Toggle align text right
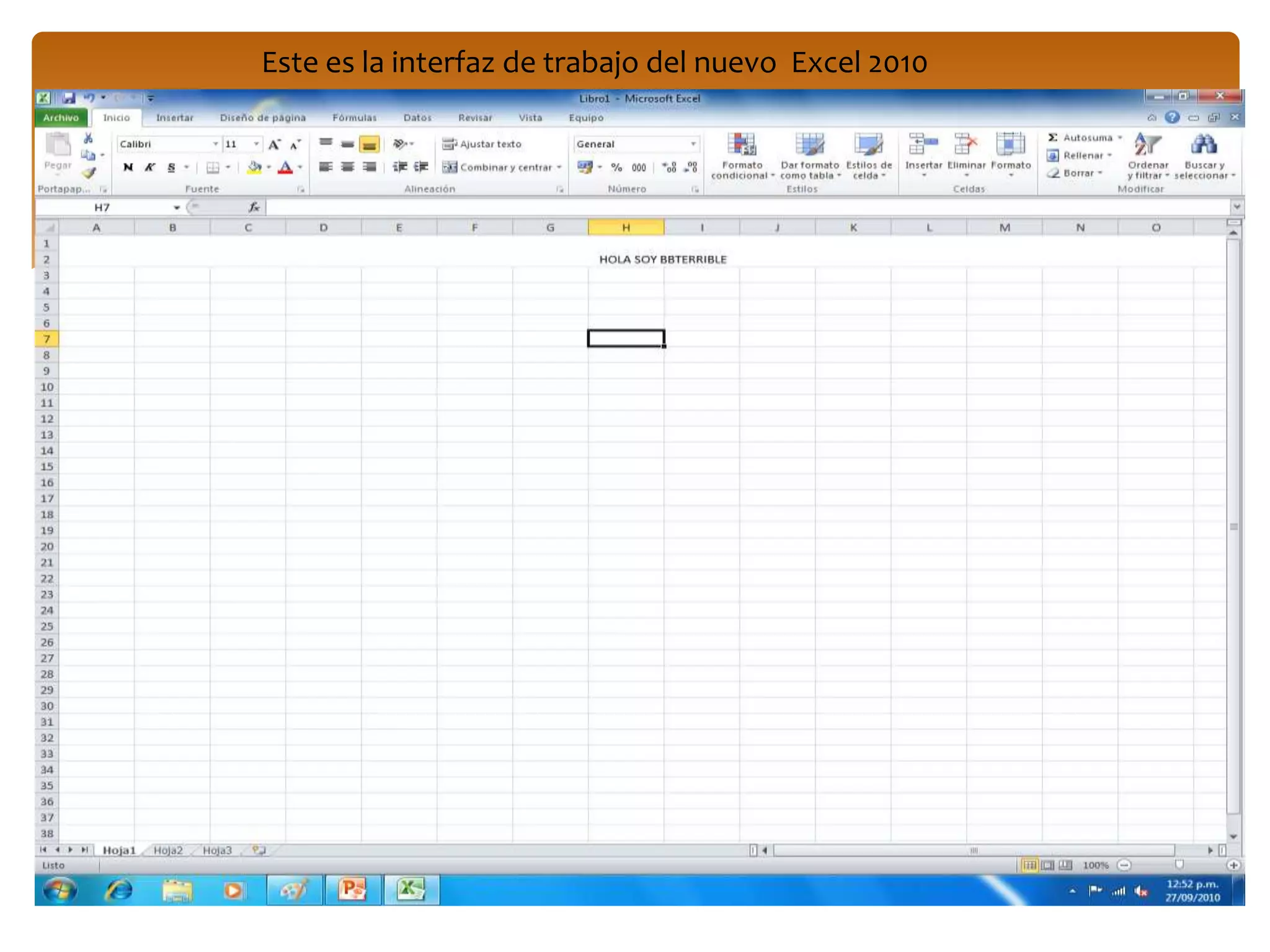Viewport: 1270px width, 952px height. click(369, 167)
